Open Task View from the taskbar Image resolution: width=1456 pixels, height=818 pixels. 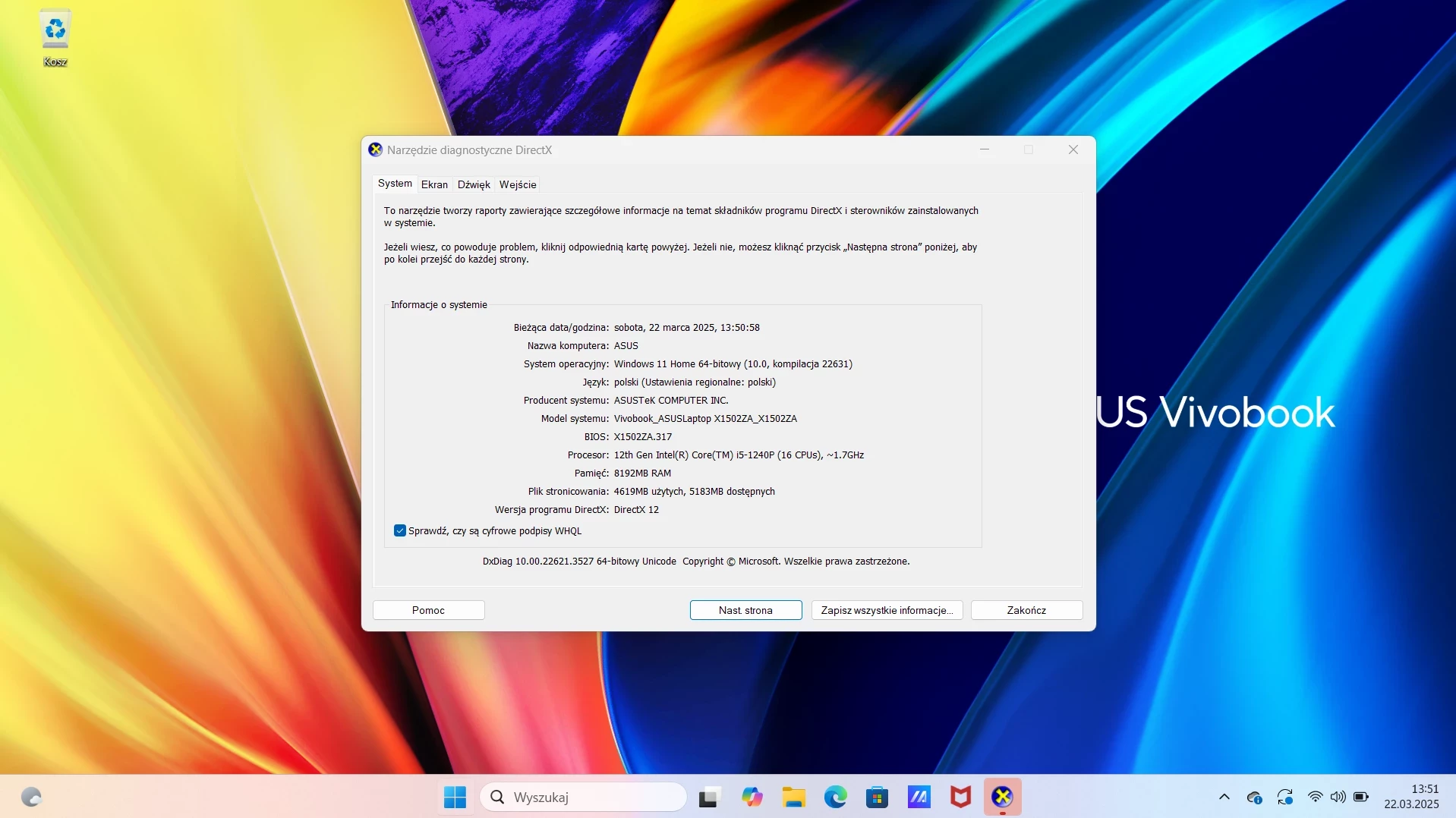click(710, 797)
